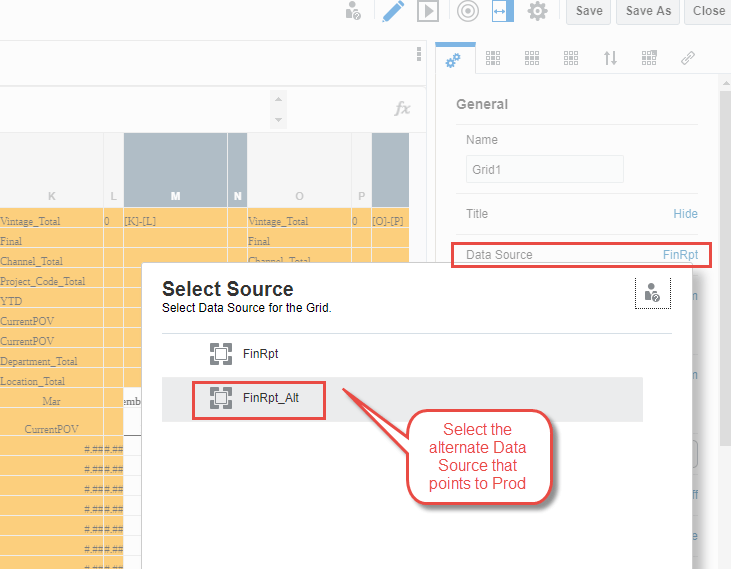Toggle the fit-width horizontal arrows icon

[x=502, y=11]
